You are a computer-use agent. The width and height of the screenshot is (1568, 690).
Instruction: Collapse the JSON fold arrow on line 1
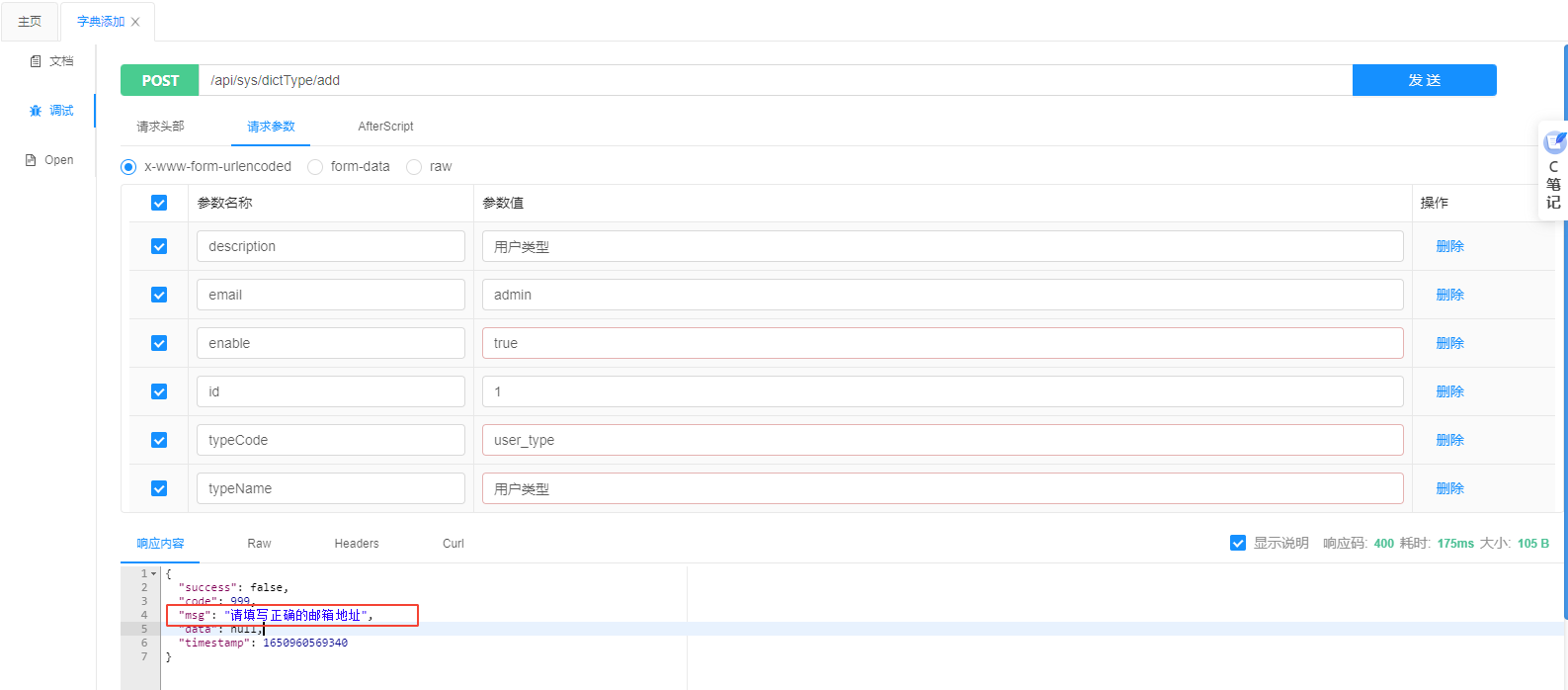coord(154,573)
